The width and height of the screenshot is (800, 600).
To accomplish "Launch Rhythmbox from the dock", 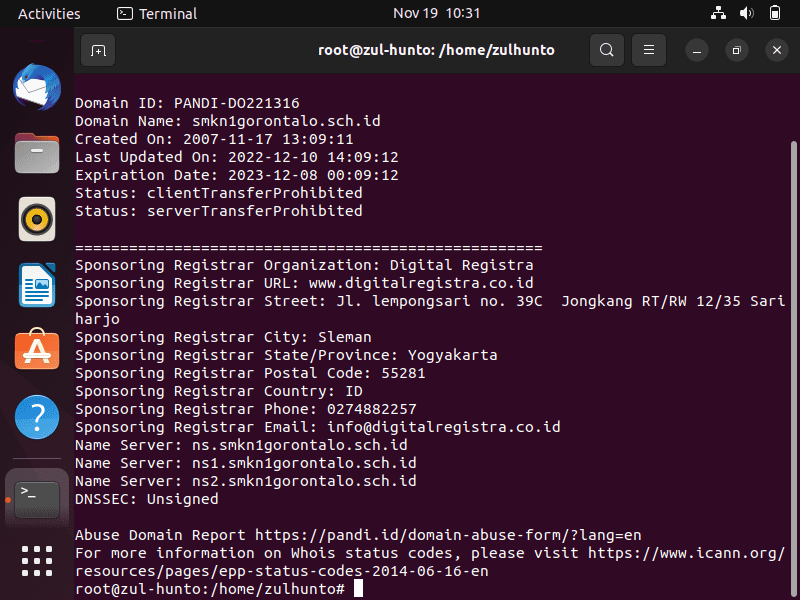I will [37, 219].
